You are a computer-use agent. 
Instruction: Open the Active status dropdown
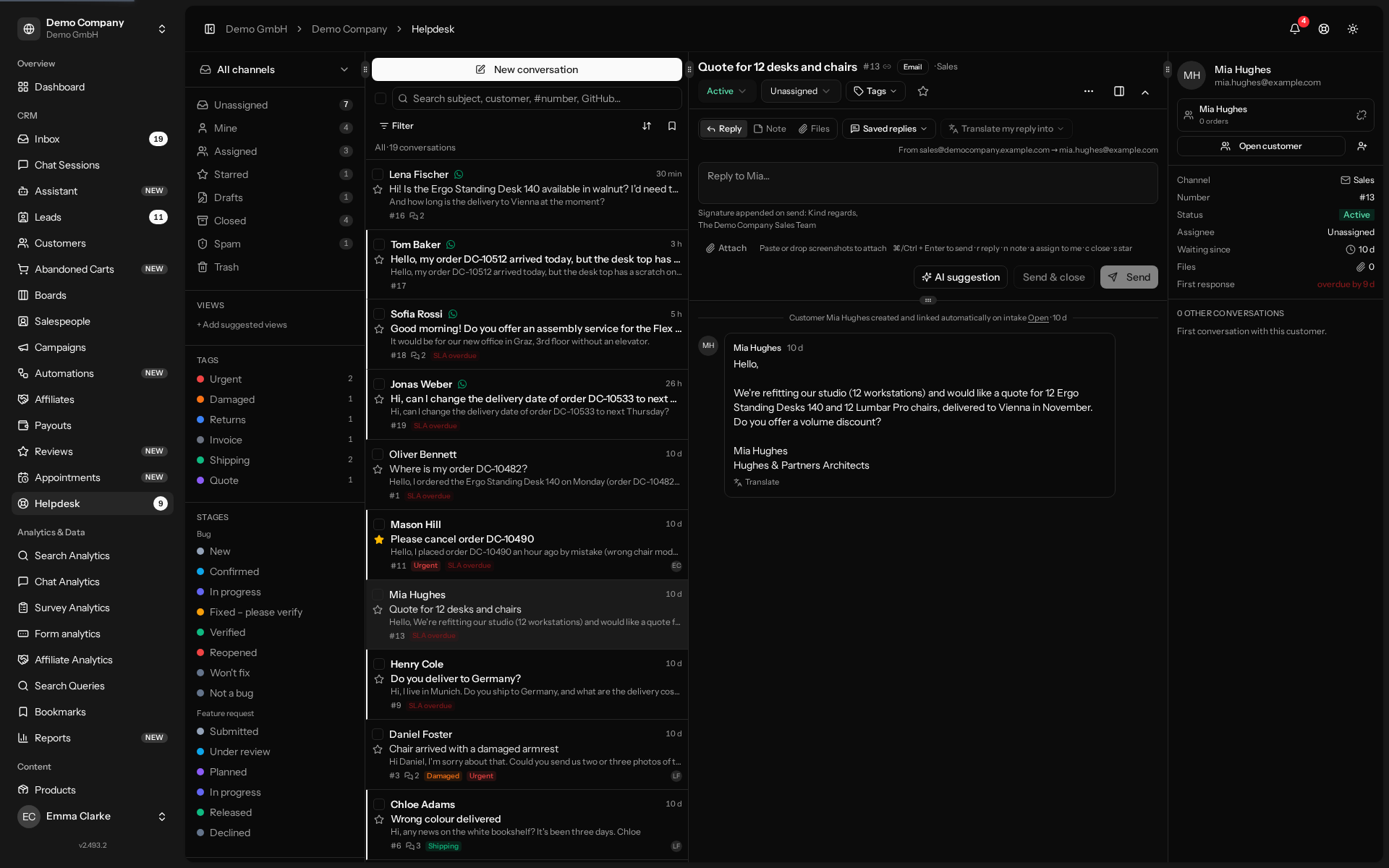pyautogui.click(x=726, y=91)
